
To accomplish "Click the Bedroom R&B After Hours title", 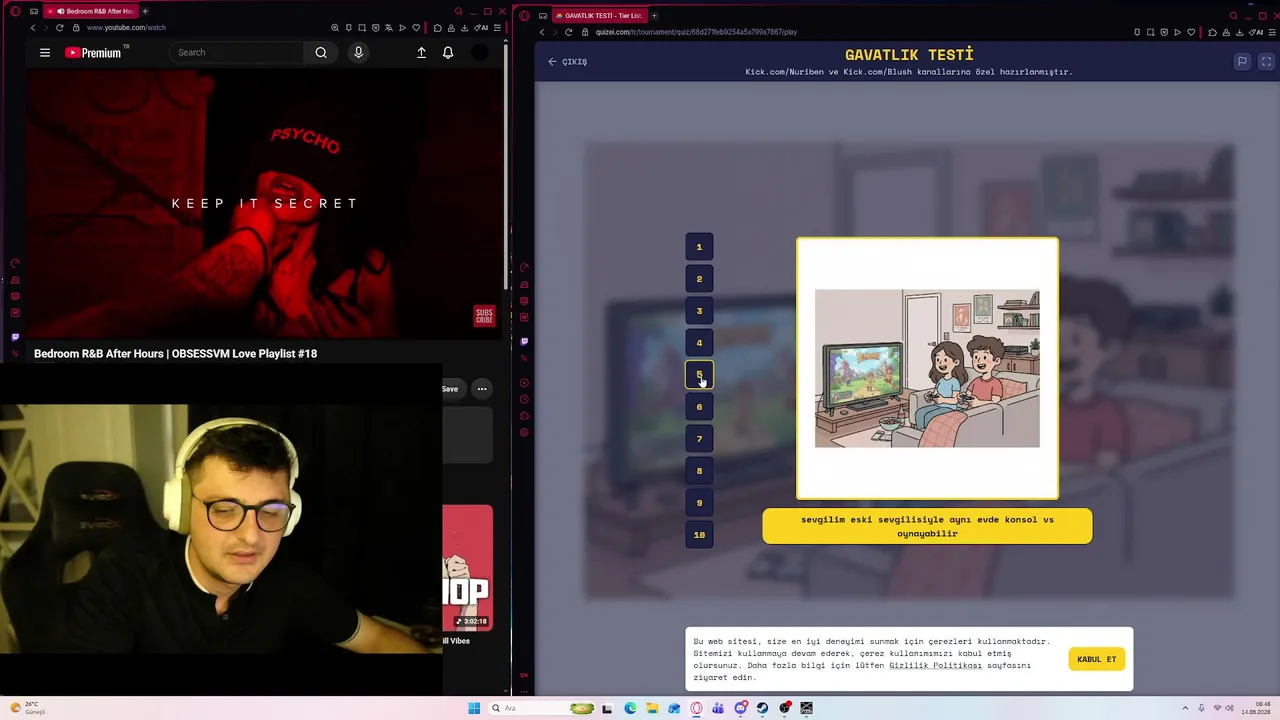I will point(175,354).
